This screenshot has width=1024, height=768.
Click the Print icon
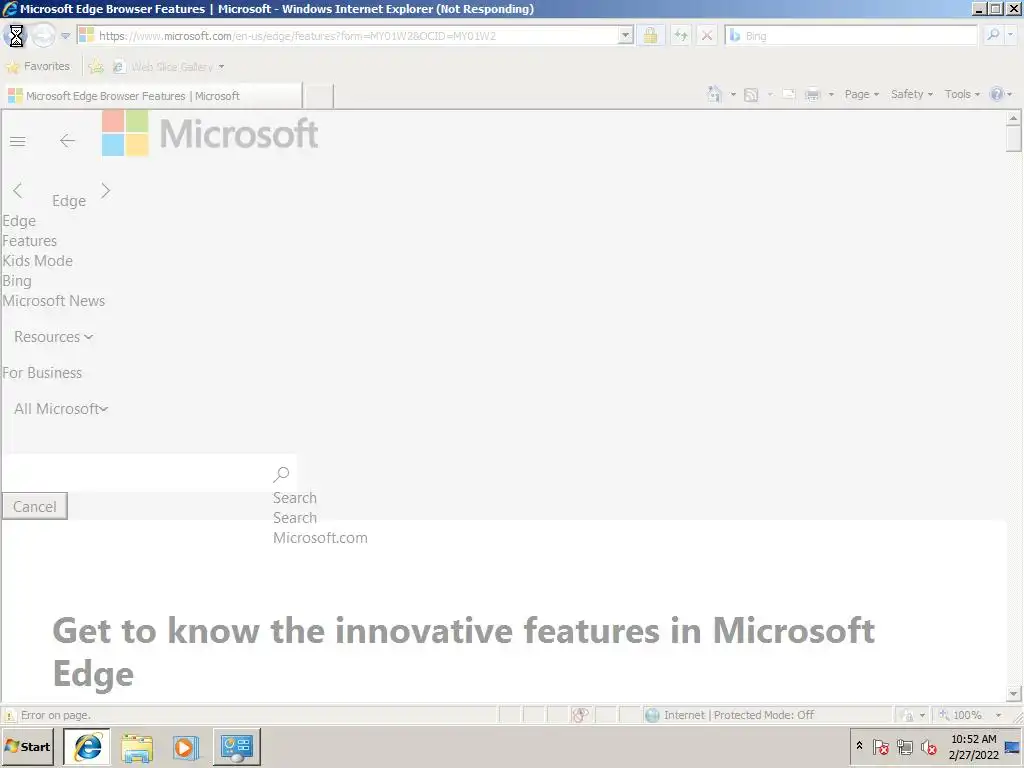click(812, 95)
